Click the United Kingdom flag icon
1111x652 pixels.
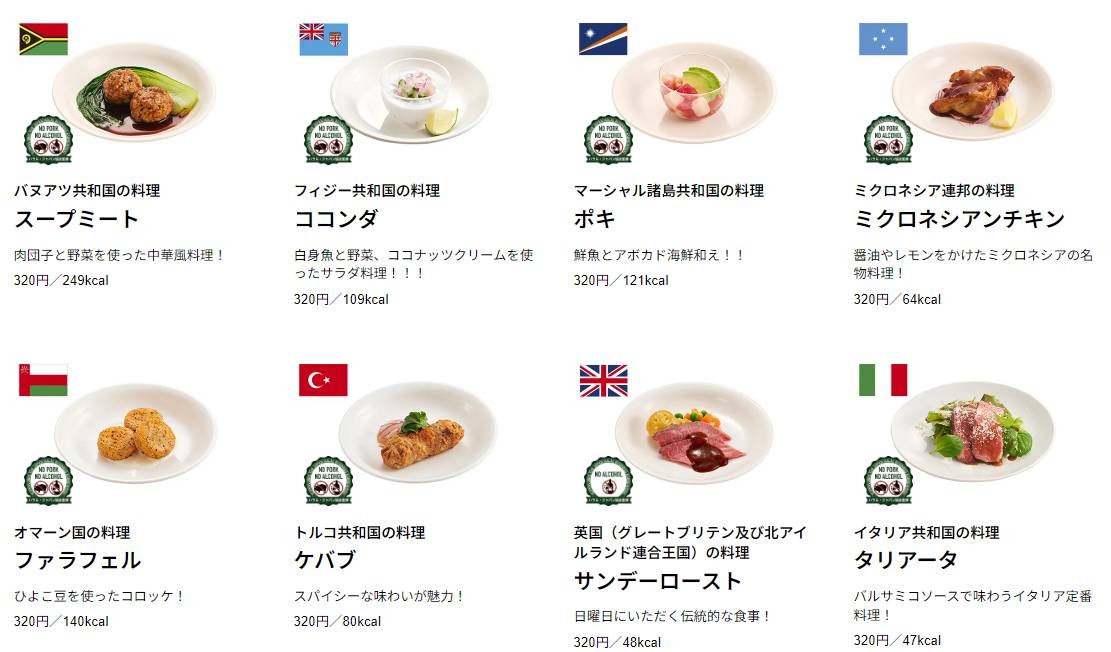click(603, 380)
